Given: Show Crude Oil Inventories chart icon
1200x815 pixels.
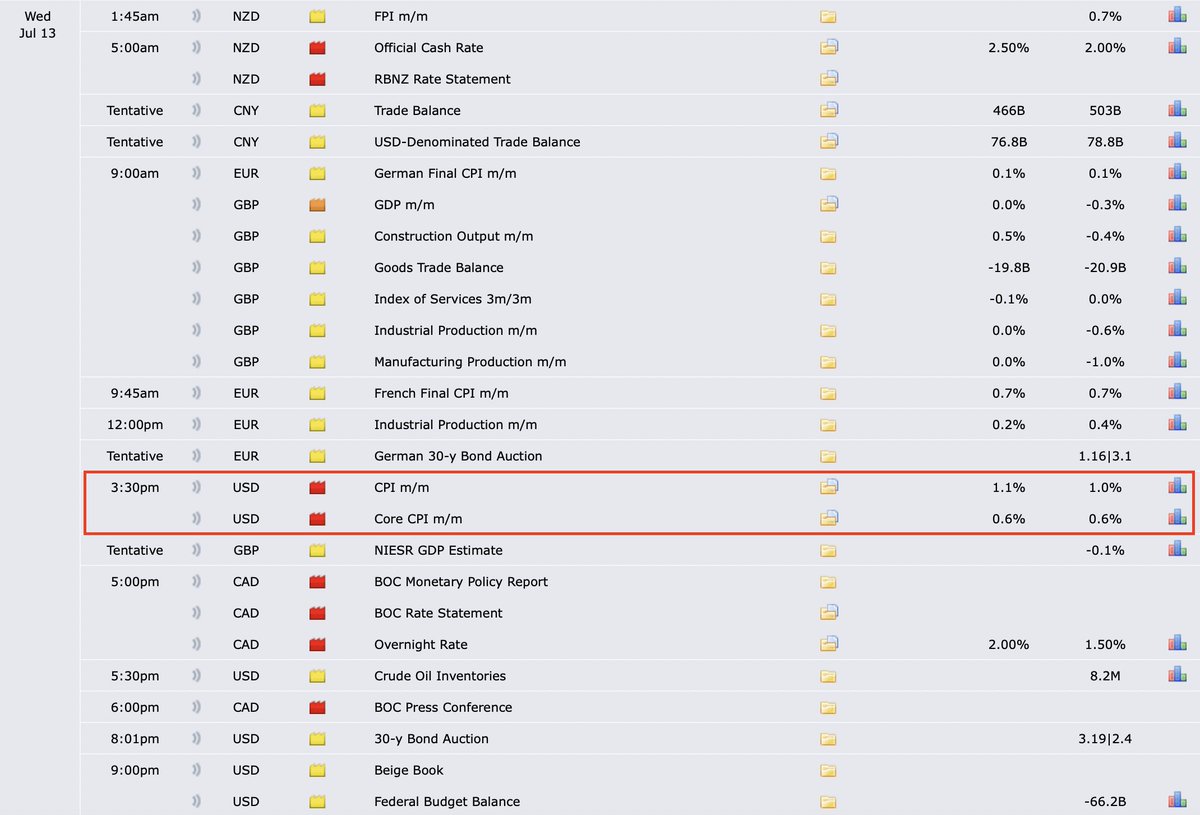Looking at the screenshot, I should 1177,675.
